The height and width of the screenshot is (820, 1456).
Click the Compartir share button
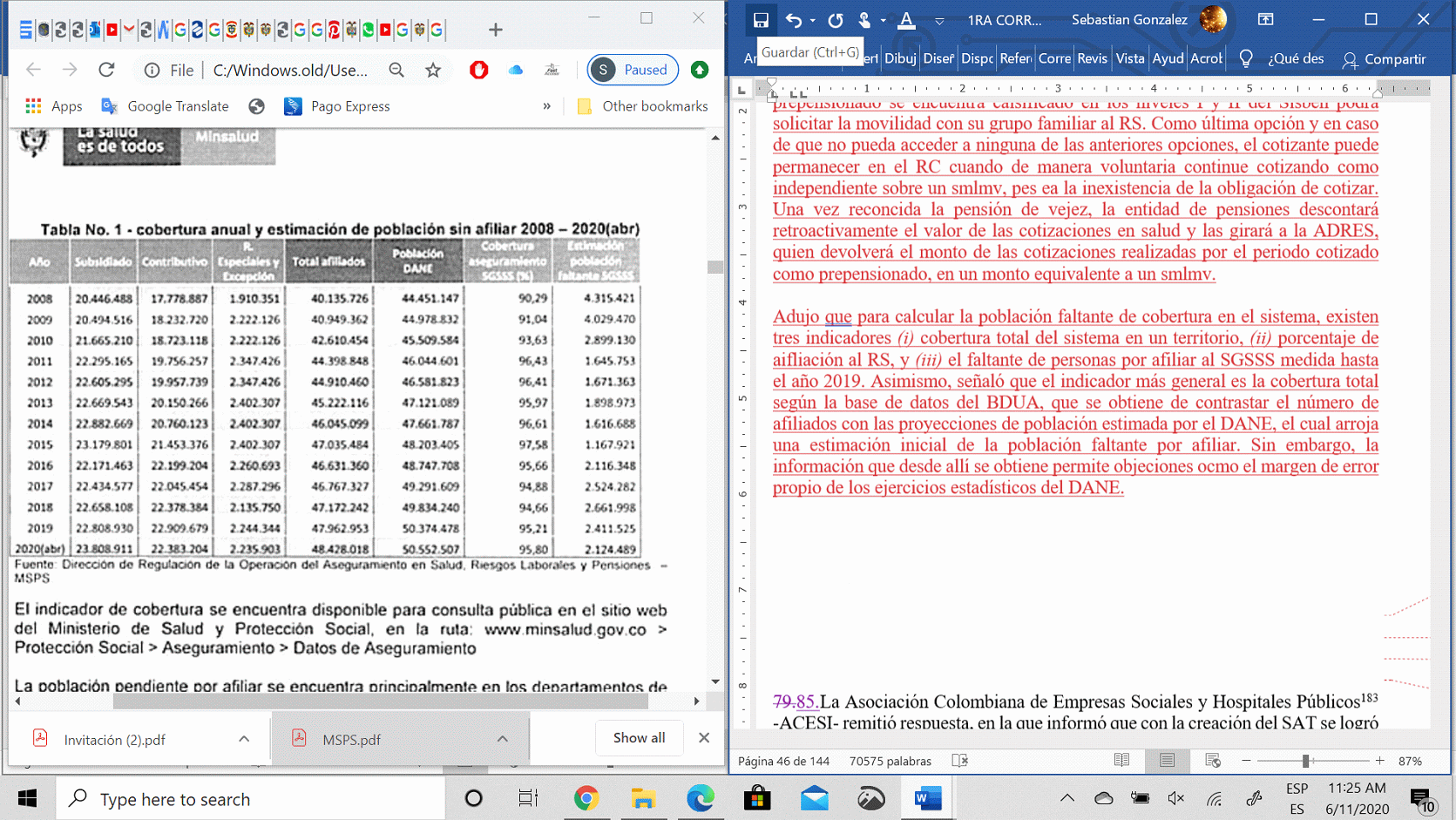point(1384,59)
